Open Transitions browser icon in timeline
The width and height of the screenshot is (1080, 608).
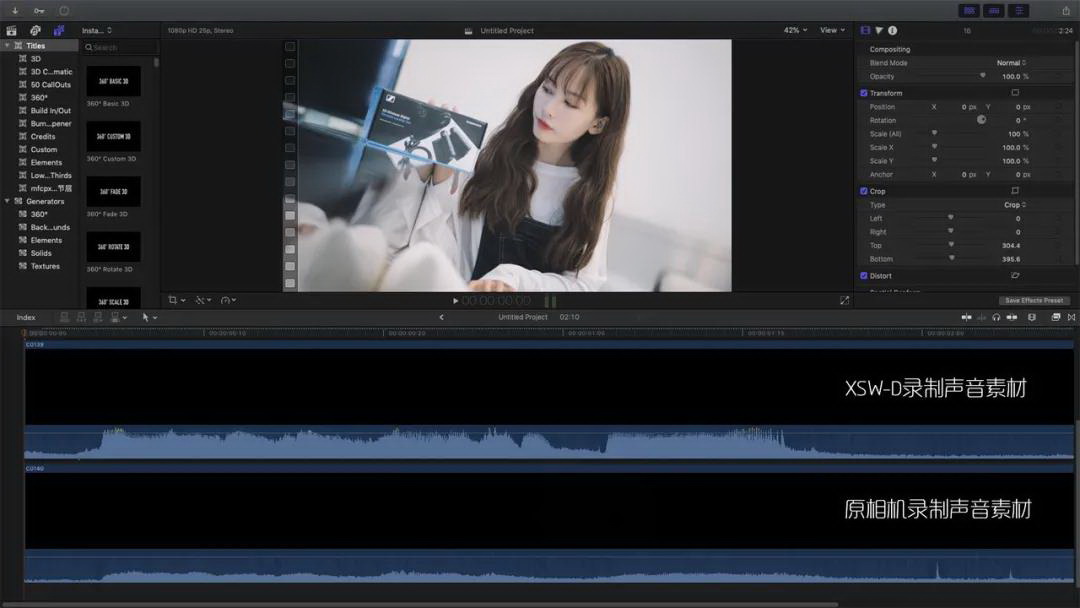point(1071,317)
